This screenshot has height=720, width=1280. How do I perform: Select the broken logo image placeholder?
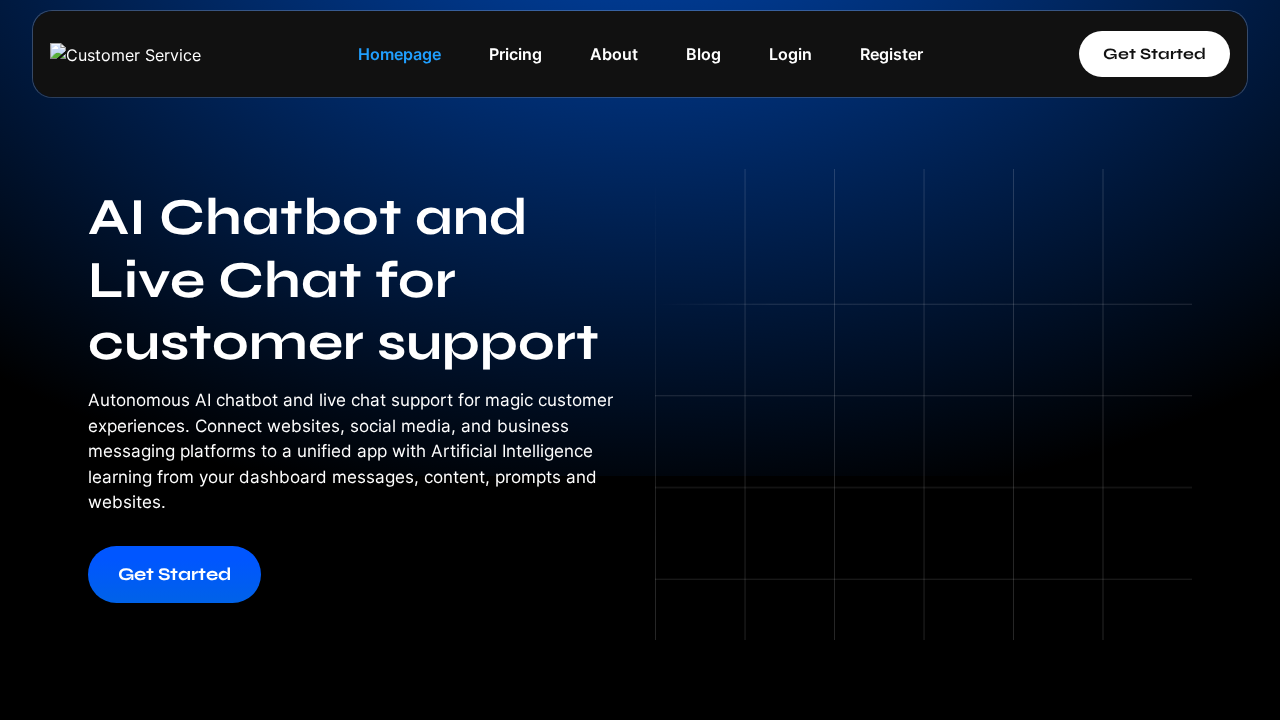(125, 54)
